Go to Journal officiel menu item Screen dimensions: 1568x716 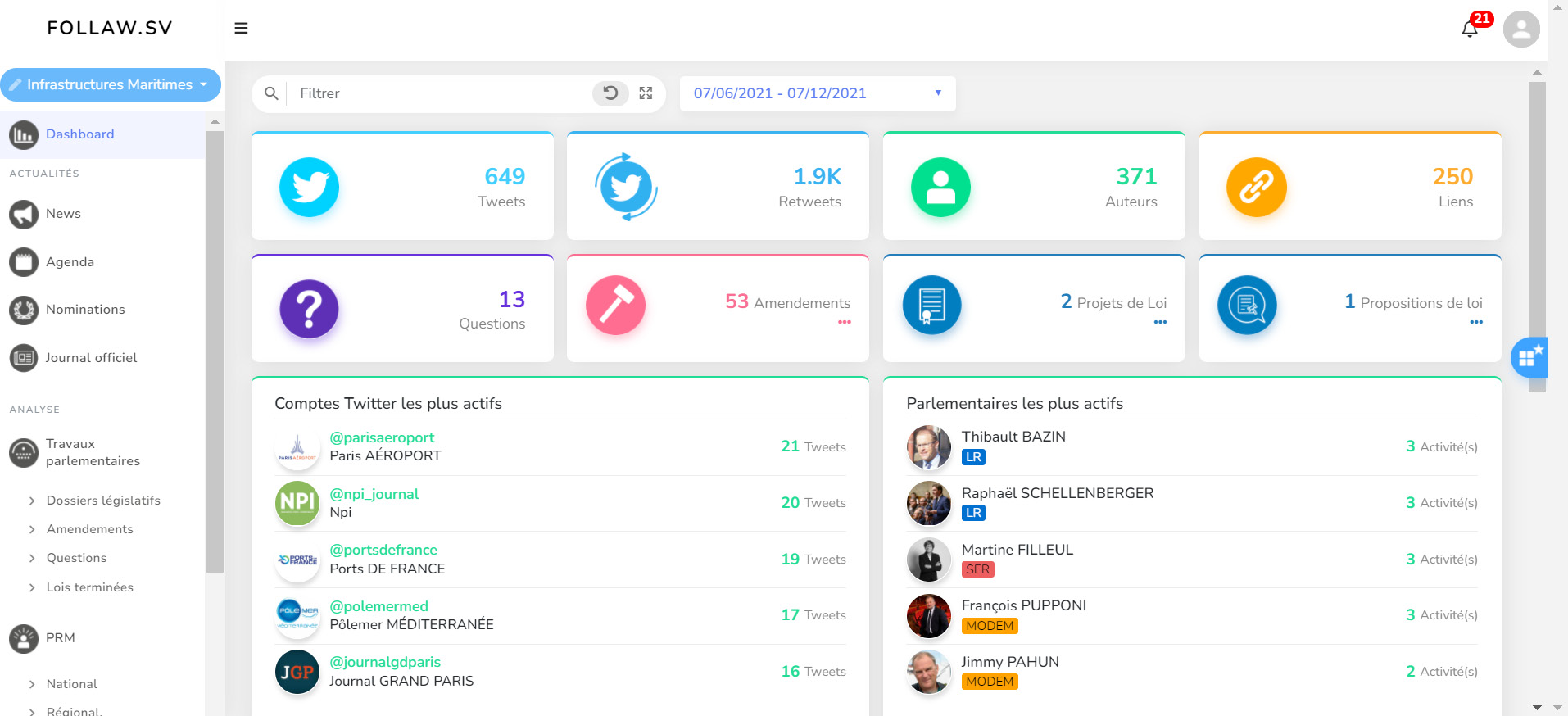pos(91,358)
